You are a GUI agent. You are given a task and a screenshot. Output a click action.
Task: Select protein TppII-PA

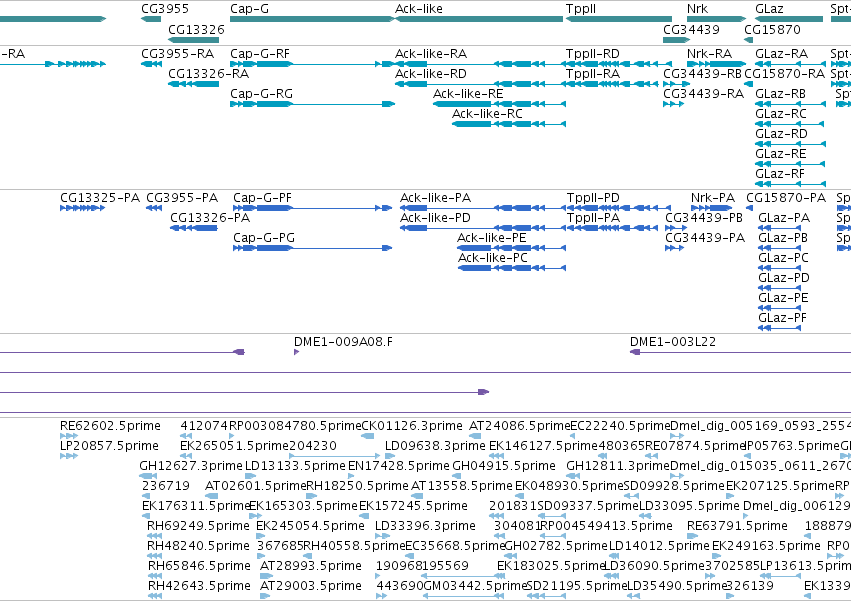(612, 228)
